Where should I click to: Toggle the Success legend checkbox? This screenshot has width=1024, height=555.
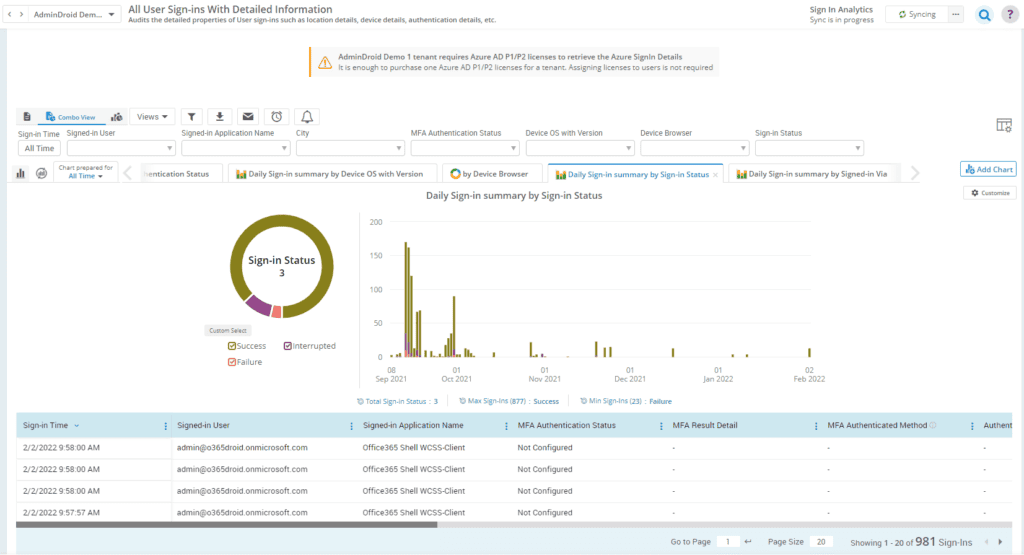point(232,346)
